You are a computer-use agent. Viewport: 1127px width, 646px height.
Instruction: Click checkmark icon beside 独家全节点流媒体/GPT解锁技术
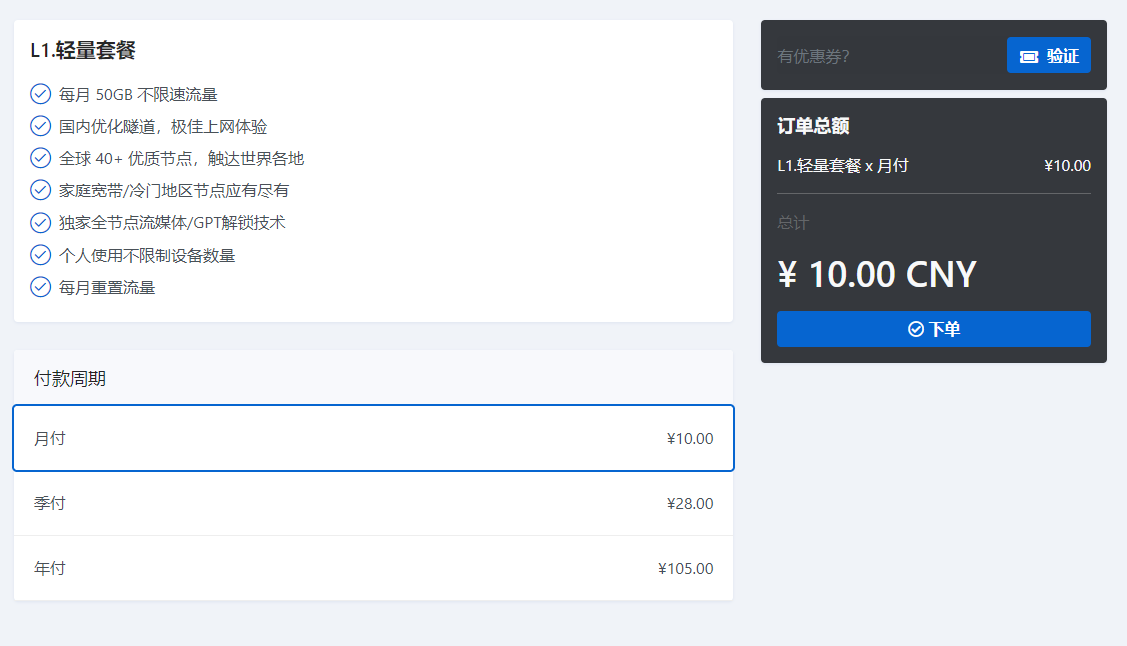(x=40, y=222)
